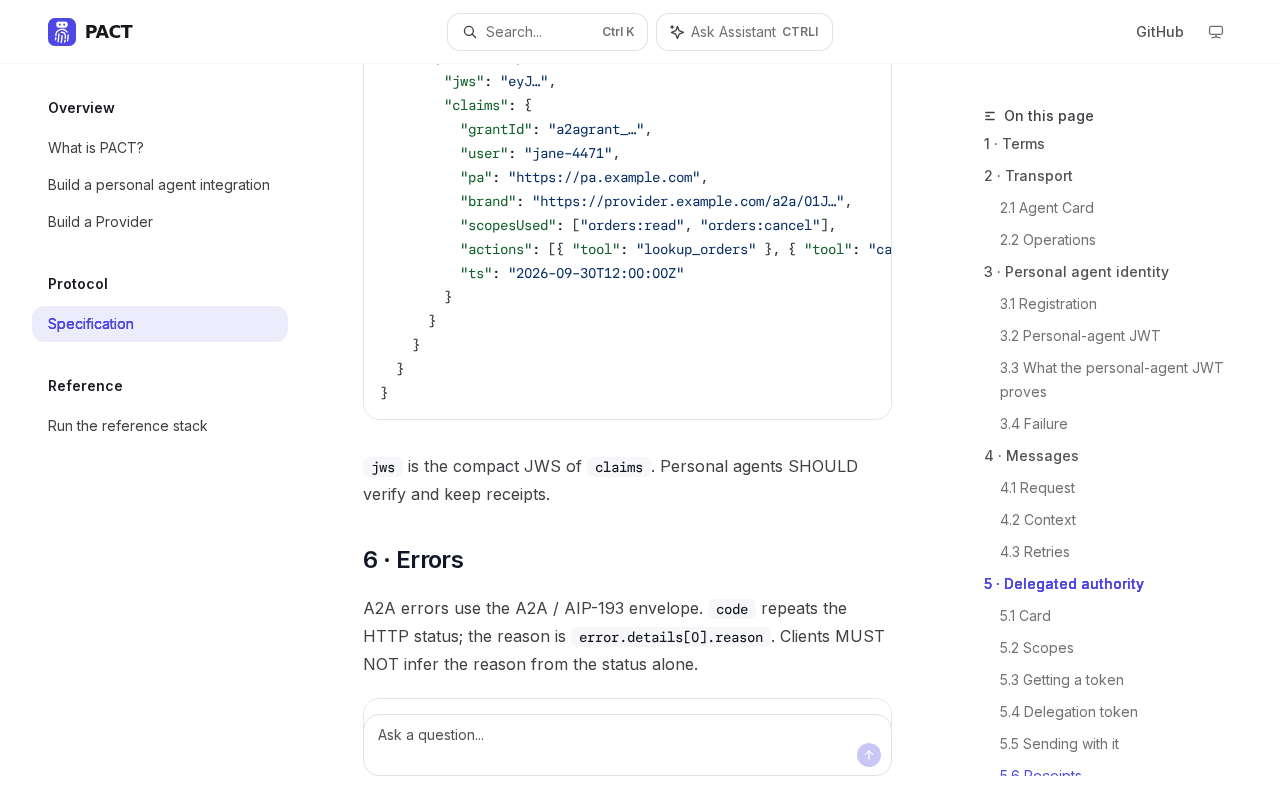The width and height of the screenshot is (1280, 800).
Task: Jump to 5 · Delegated authority
Action: 1064,584
